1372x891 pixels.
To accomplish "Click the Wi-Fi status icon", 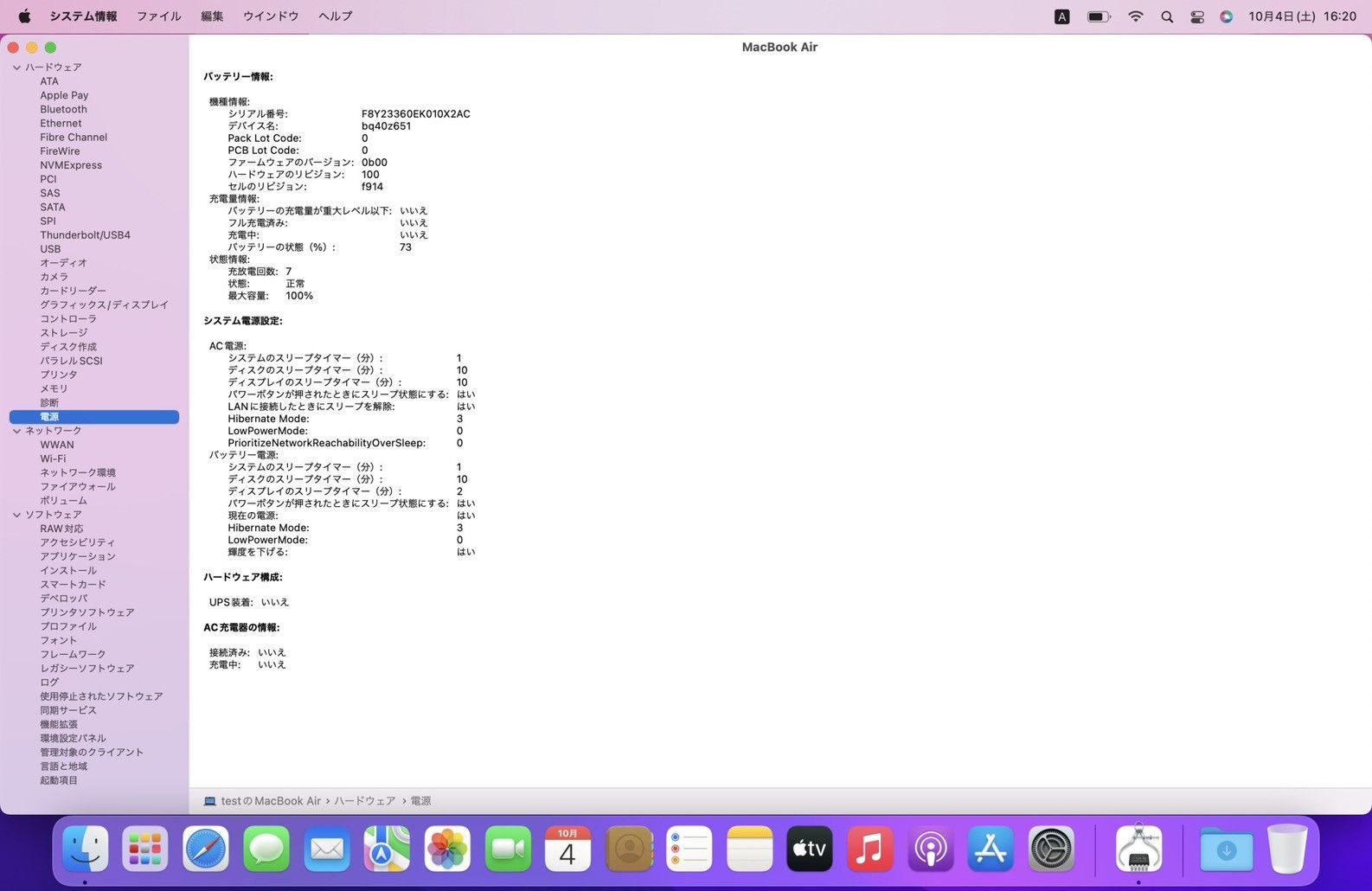I will pyautogui.click(x=1136, y=16).
